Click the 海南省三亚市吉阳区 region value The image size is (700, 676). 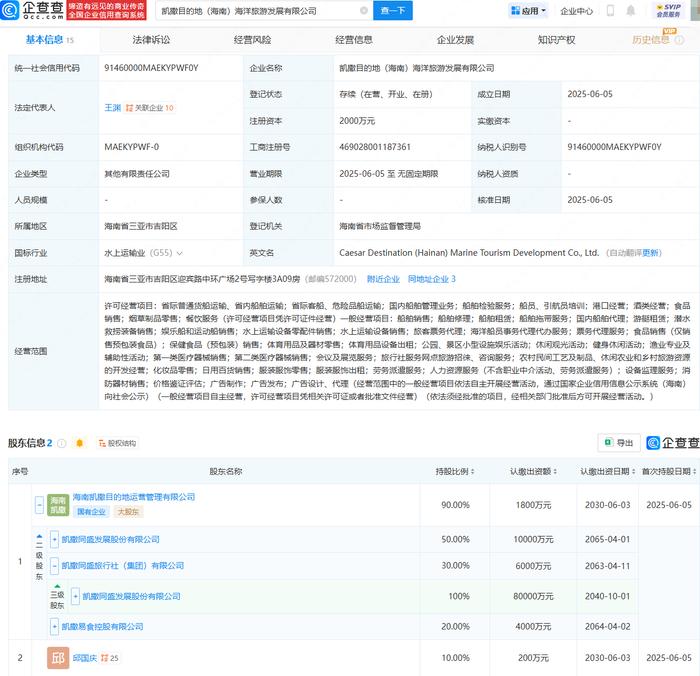141,226
